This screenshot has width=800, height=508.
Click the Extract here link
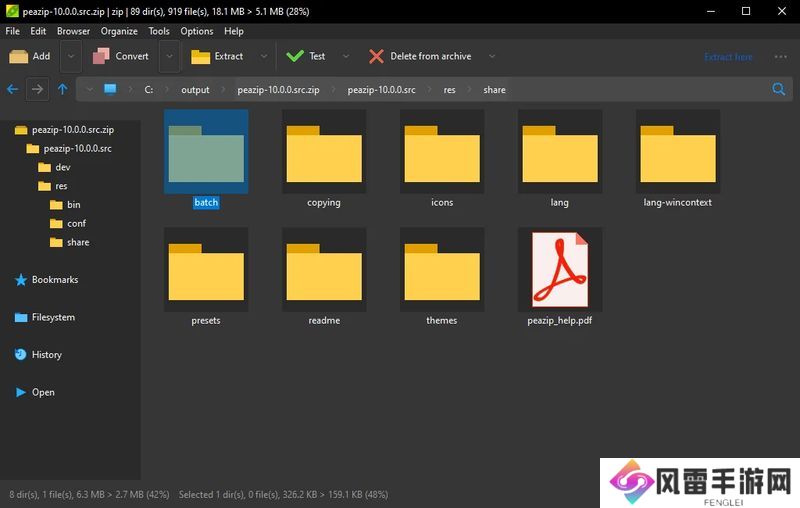[728, 57]
